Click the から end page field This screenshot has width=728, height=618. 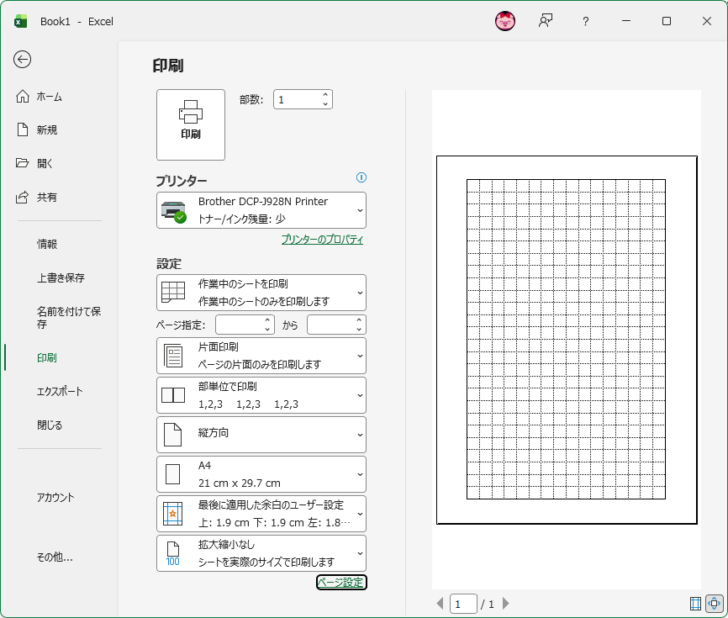[331, 325]
